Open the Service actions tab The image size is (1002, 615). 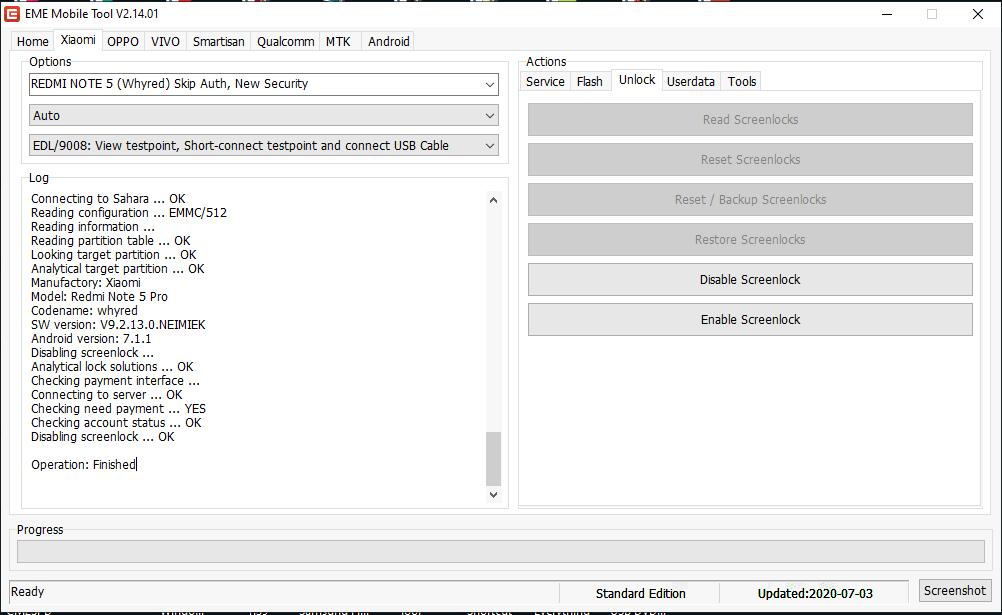tap(545, 81)
